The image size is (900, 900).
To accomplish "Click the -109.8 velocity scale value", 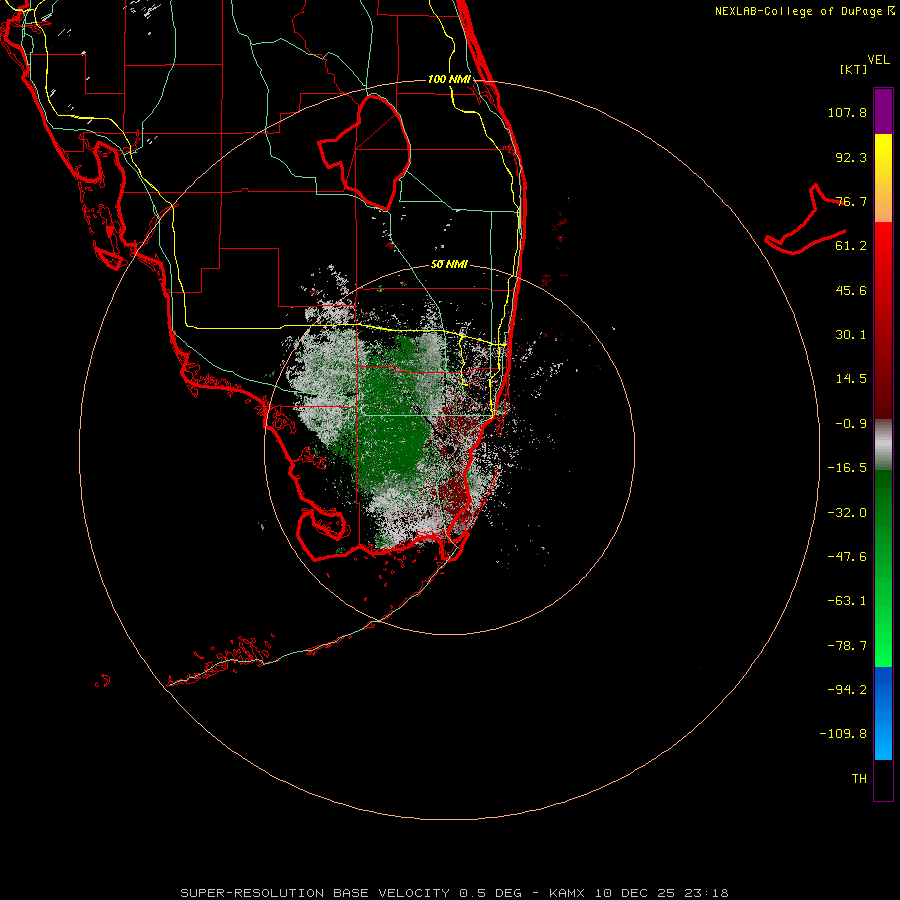I will click(x=843, y=734).
